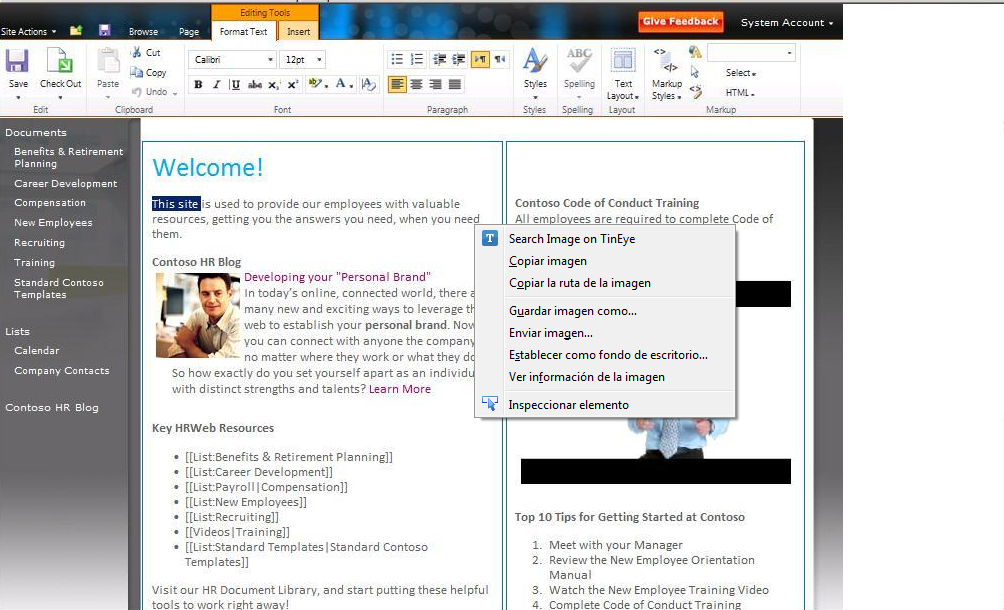The width and height of the screenshot is (1004, 610).
Task: Open Benefits & Retirement Planning sidebar link
Action: tap(69, 157)
